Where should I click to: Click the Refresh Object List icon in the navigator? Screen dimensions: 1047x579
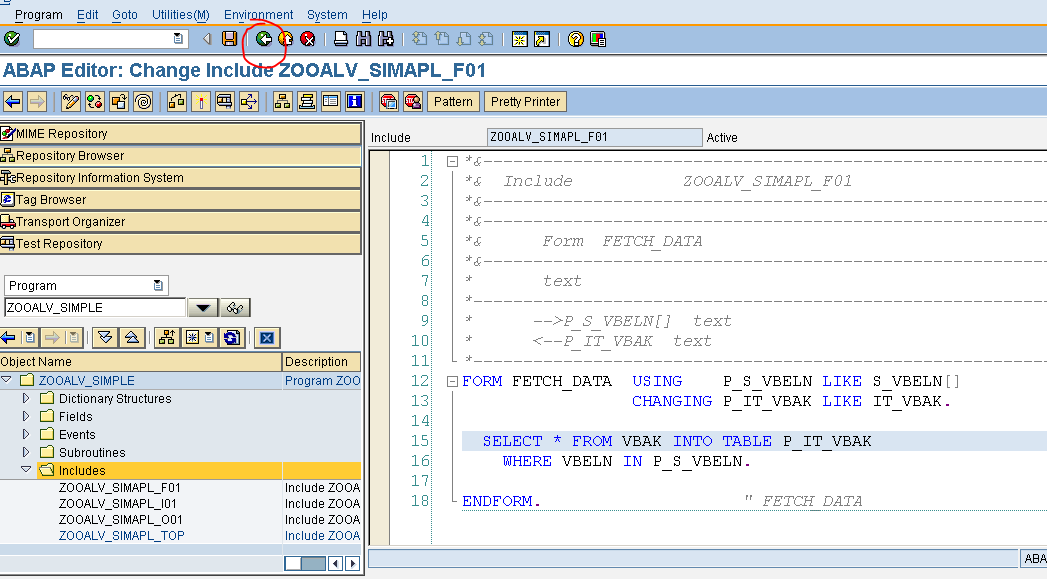(232, 337)
